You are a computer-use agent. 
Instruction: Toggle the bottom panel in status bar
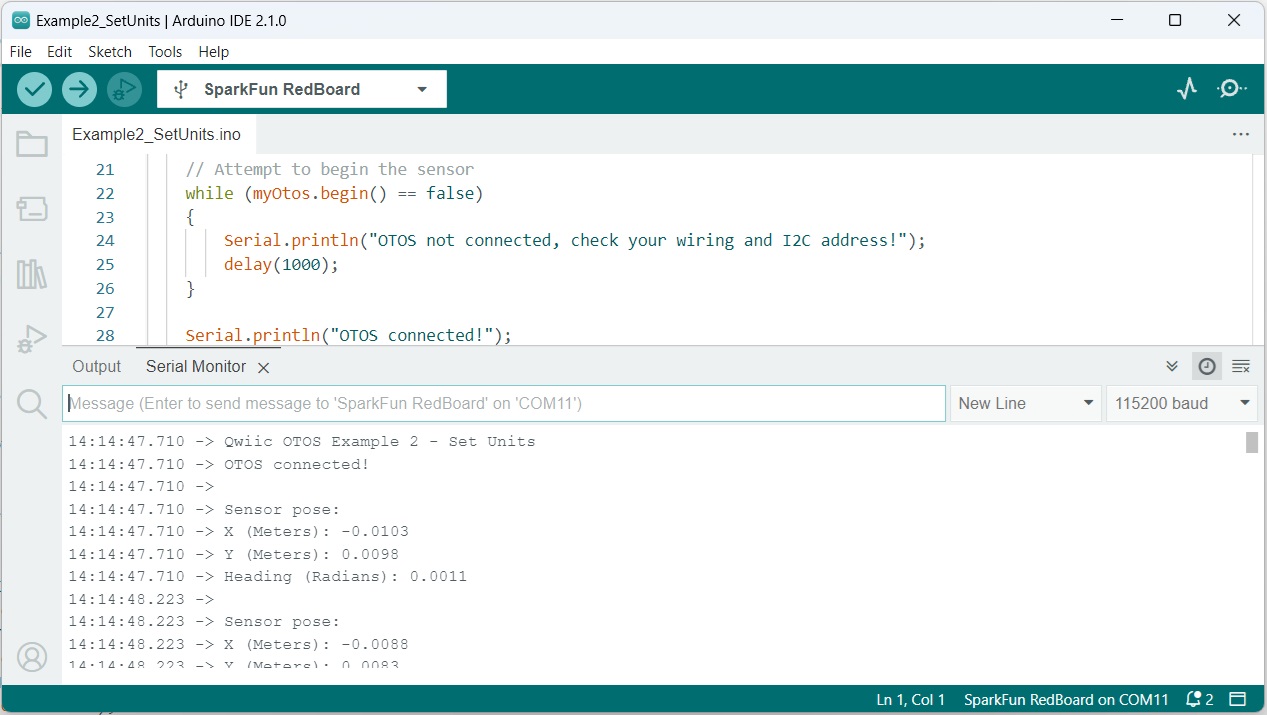1238,699
